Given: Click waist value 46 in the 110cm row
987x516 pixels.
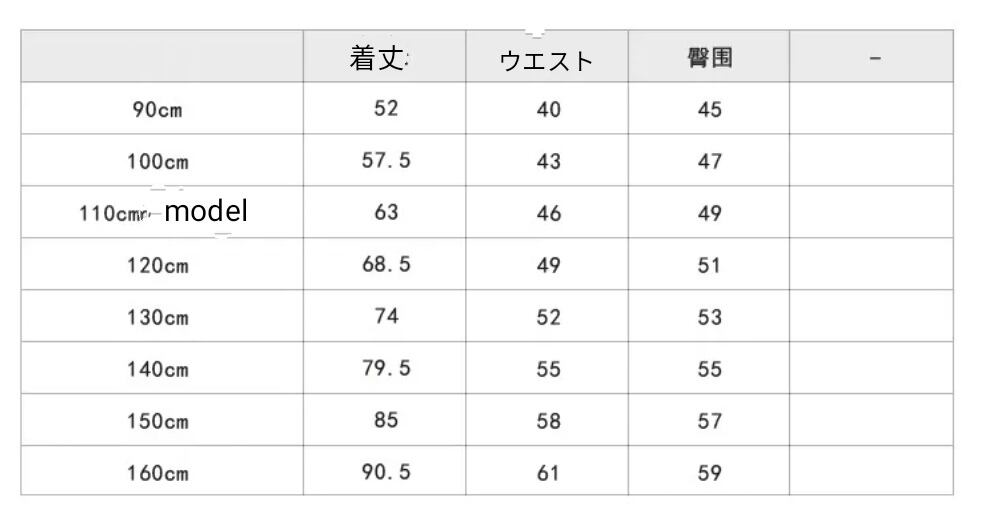Looking at the screenshot, I should 548,213.
